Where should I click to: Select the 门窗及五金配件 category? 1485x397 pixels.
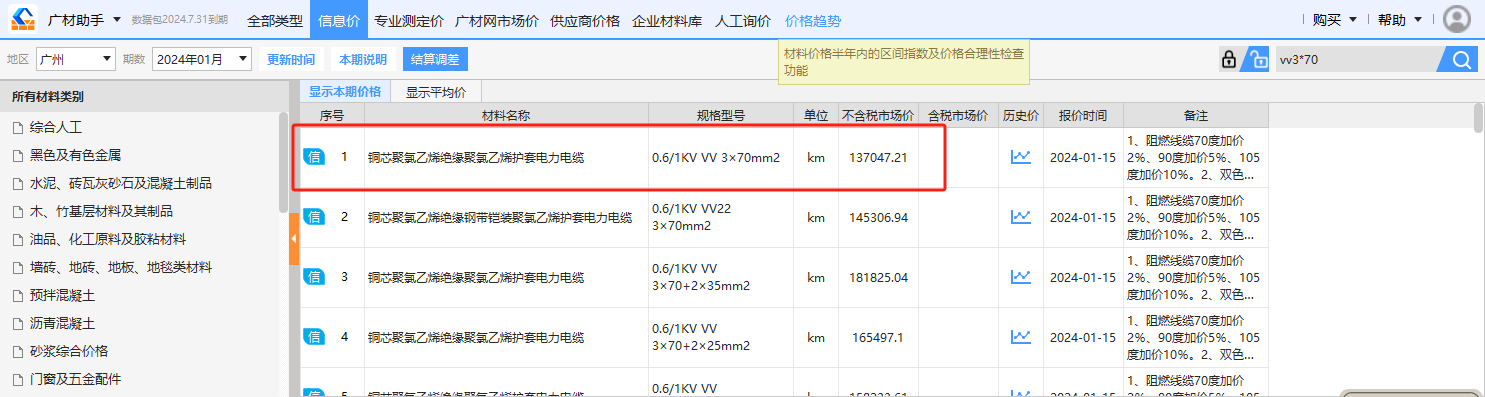click(76, 379)
